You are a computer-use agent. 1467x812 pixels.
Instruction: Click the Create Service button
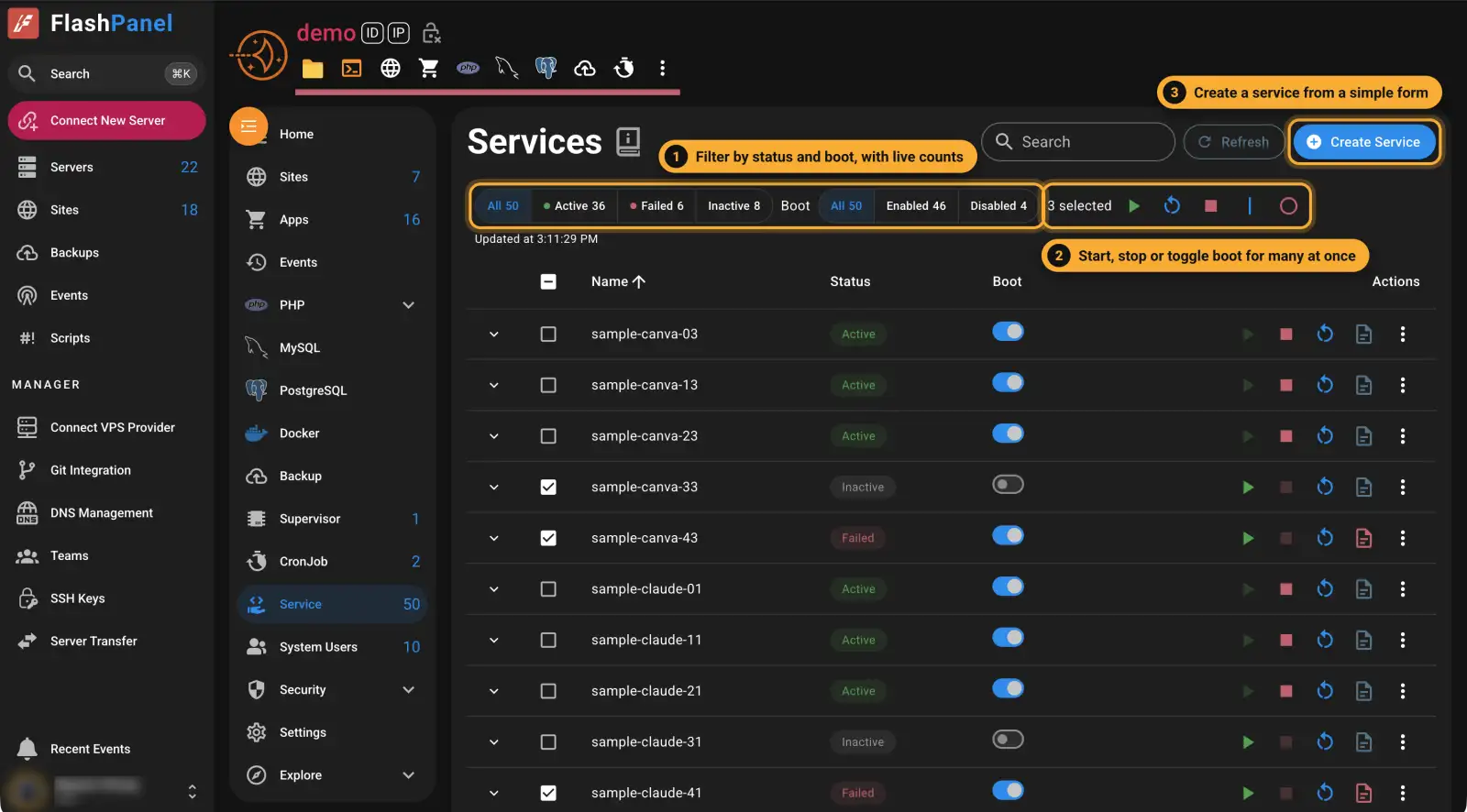[1364, 142]
